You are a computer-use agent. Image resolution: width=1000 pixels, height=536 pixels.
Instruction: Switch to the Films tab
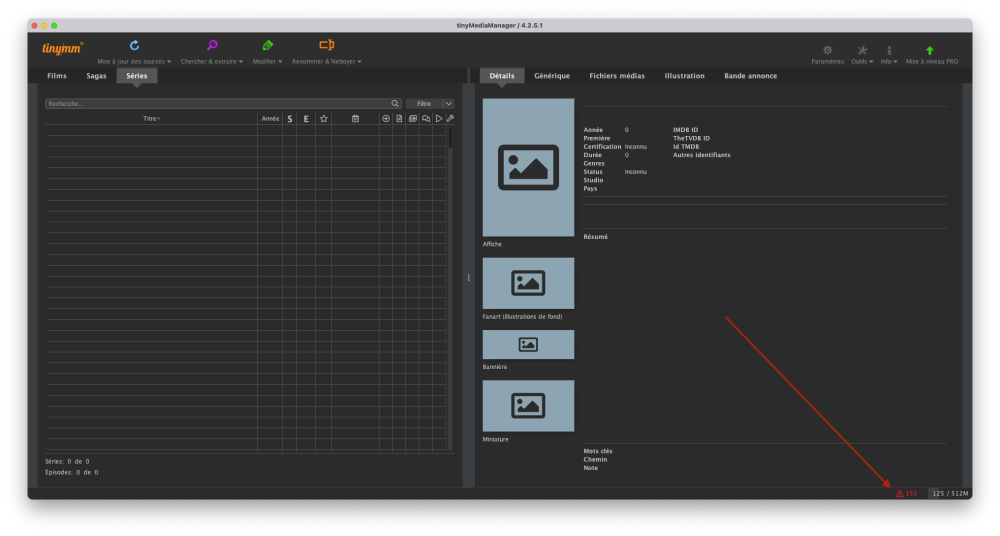point(57,76)
